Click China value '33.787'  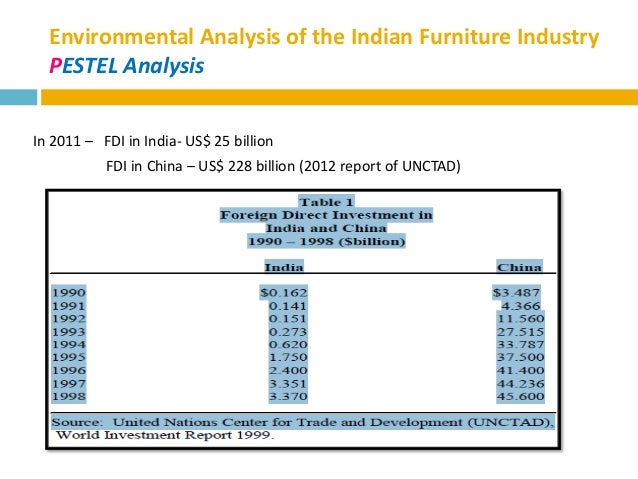point(520,345)
